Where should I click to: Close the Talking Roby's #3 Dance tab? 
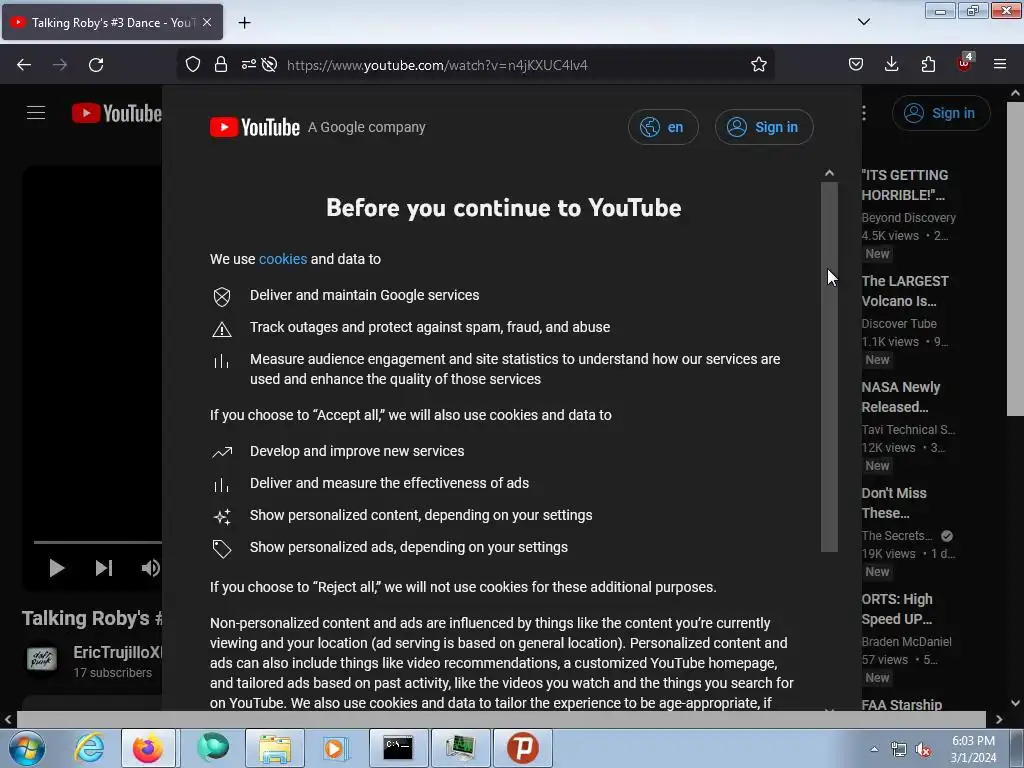click(x=207, y=22)
